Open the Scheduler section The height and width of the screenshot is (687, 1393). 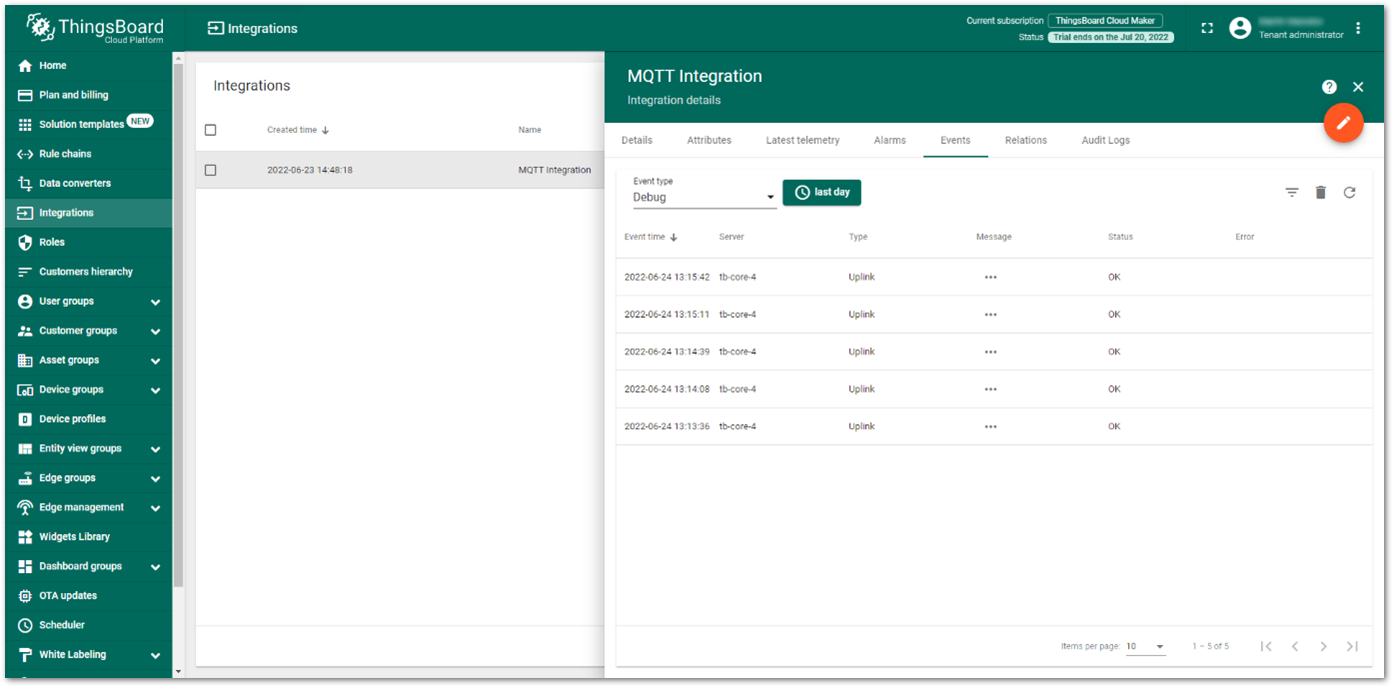point(62,625)
